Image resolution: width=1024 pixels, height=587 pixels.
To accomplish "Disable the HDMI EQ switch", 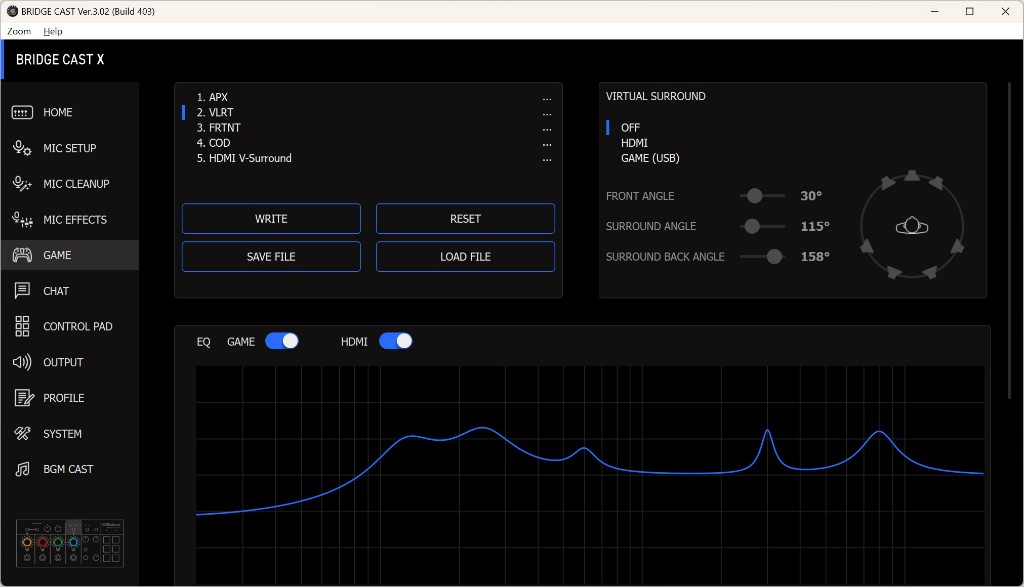I will 396,341.
